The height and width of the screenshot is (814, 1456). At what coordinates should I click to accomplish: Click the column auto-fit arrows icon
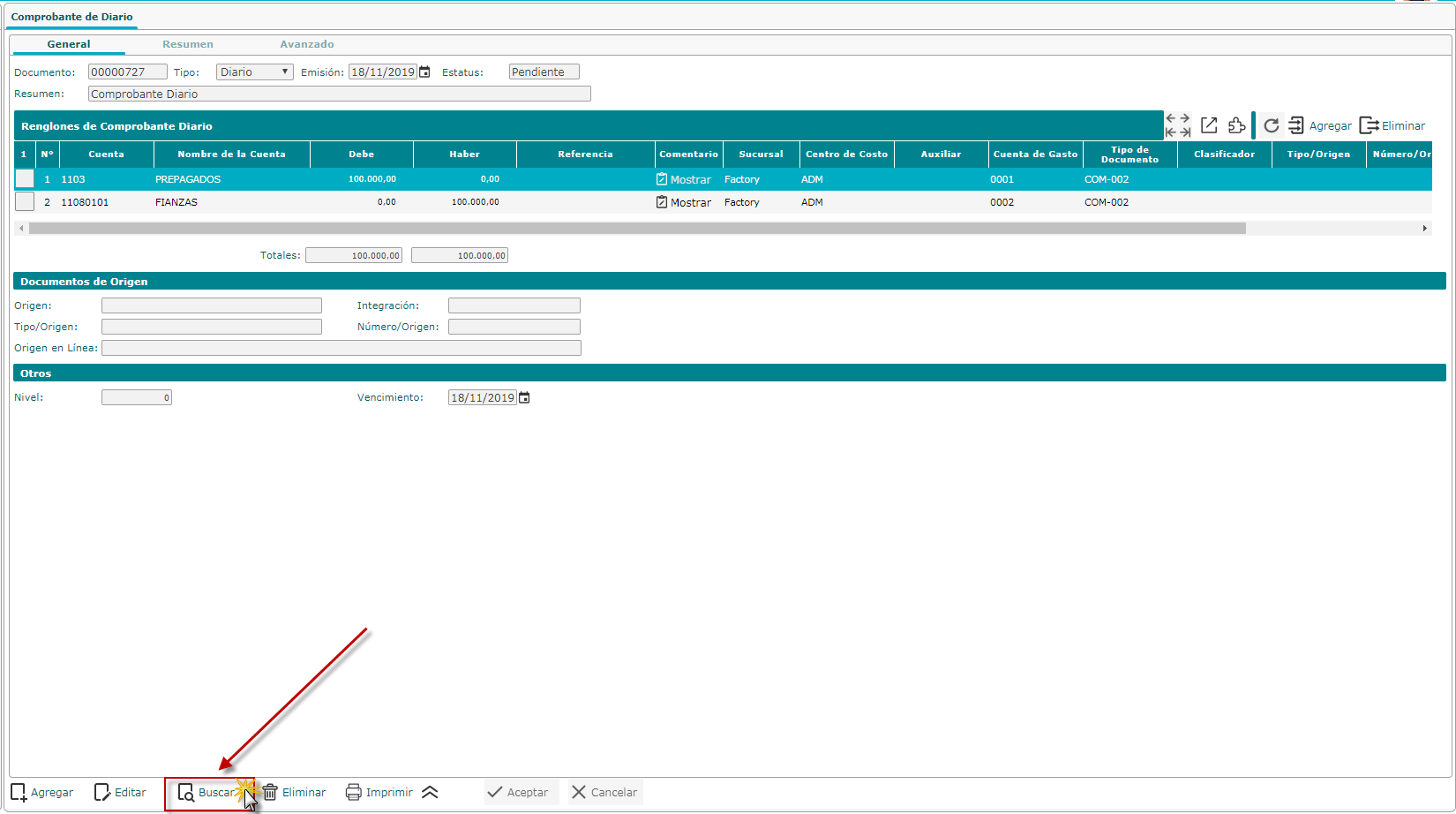tap(1178, 125)
